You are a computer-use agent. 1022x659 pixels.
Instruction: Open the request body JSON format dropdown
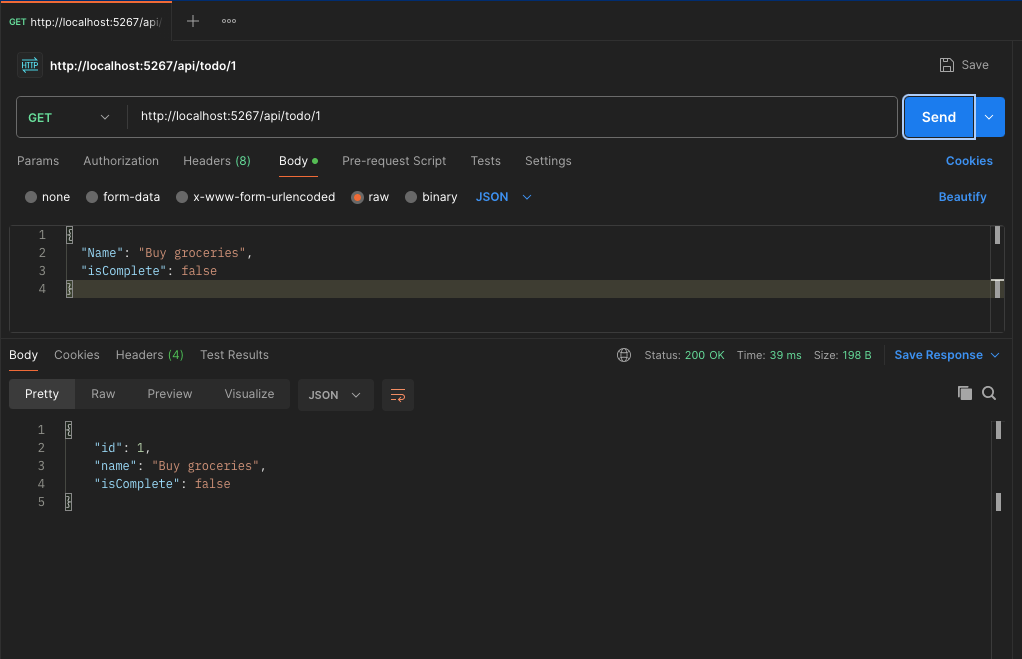point(503,197)
